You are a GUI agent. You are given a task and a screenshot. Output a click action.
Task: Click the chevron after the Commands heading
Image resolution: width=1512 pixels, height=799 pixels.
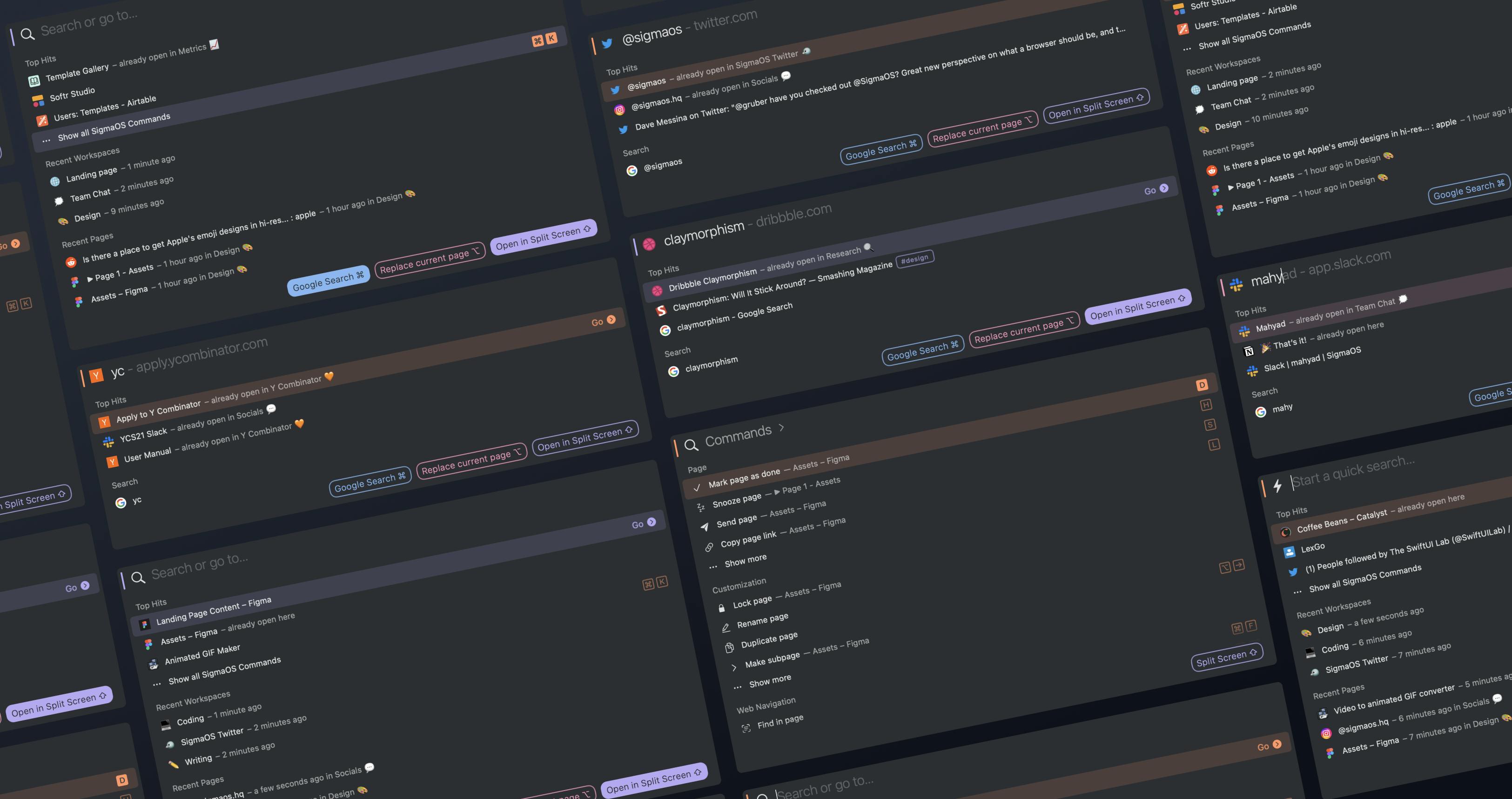(782, 427)
